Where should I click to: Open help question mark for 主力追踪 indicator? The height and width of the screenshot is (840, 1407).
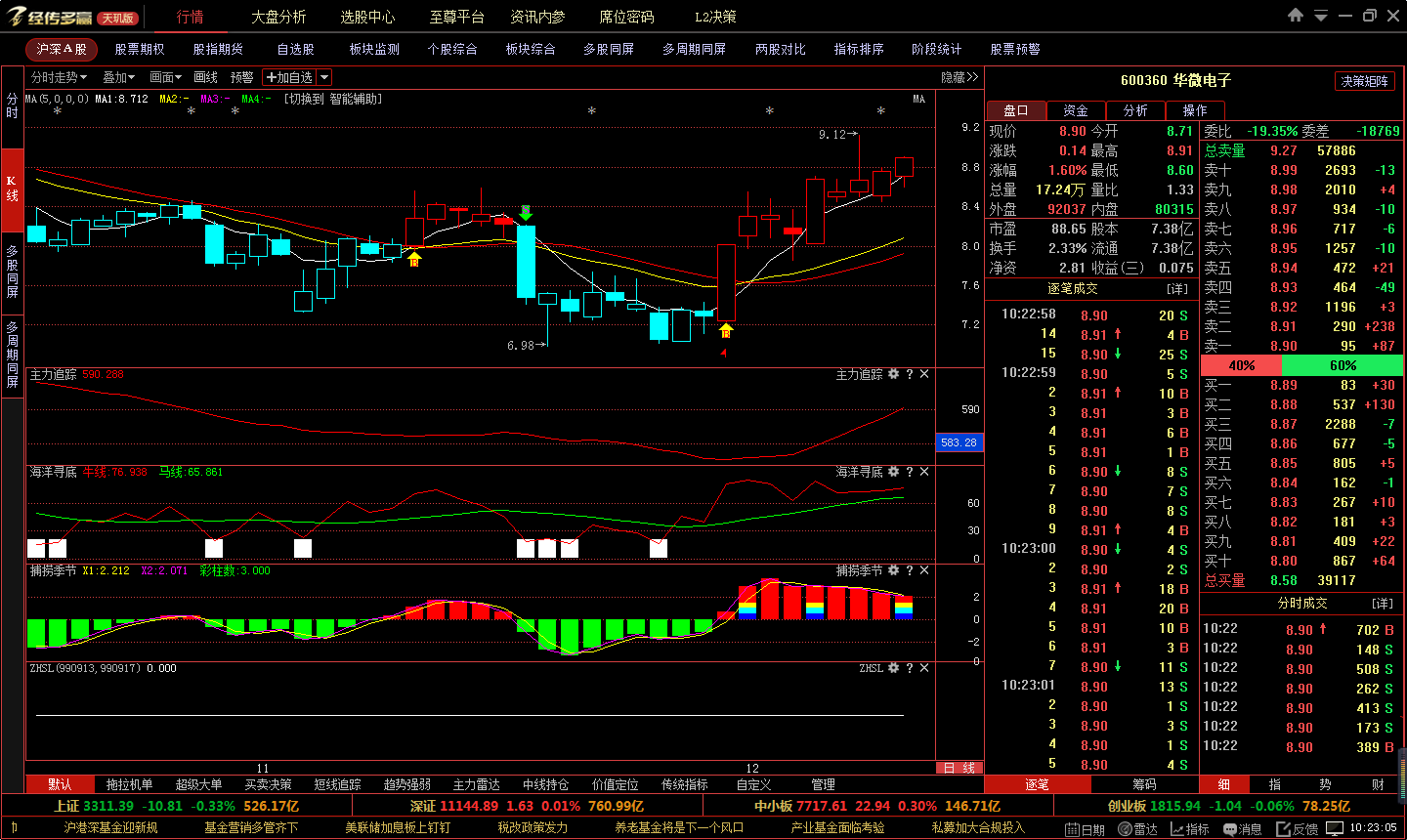[910, 374]
